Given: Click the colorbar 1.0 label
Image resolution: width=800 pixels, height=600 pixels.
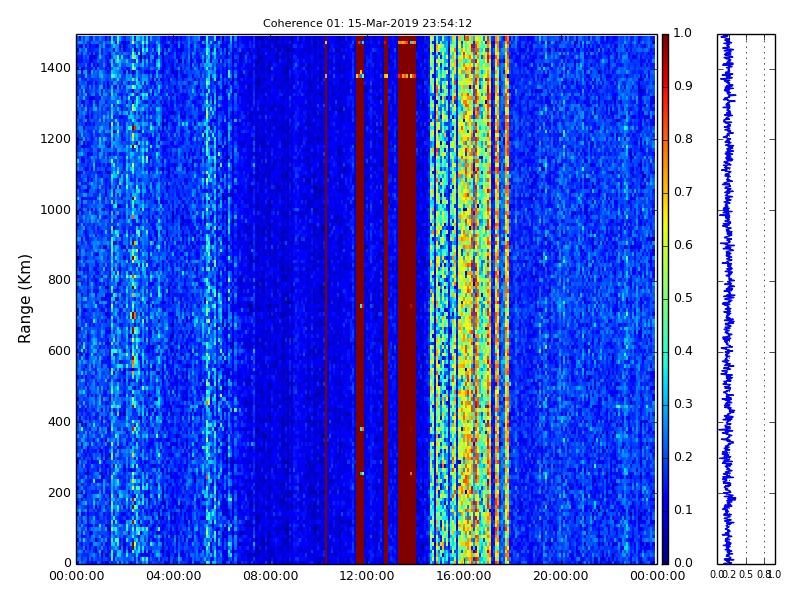Looking at the screenshot, I should point(683,33).
